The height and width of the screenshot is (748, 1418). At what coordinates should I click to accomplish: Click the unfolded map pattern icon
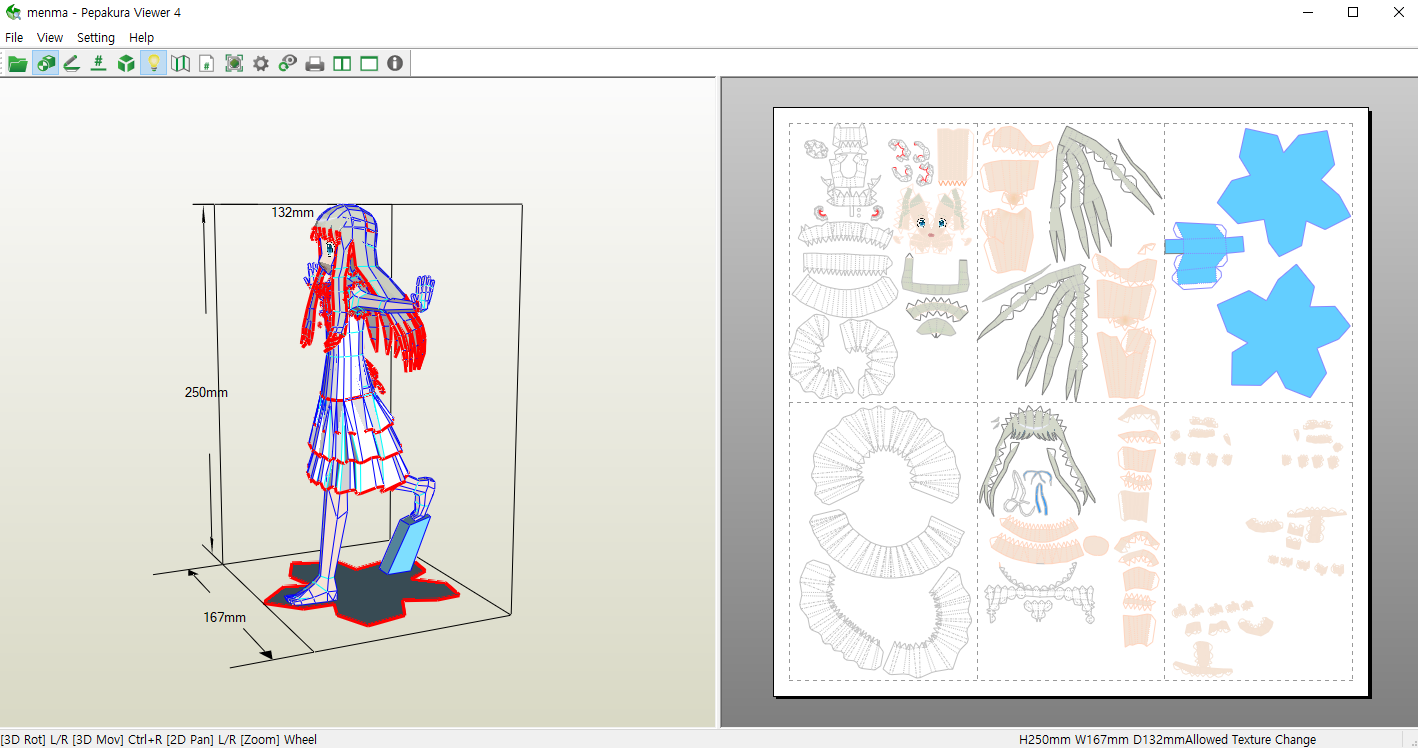click(180, 64)
